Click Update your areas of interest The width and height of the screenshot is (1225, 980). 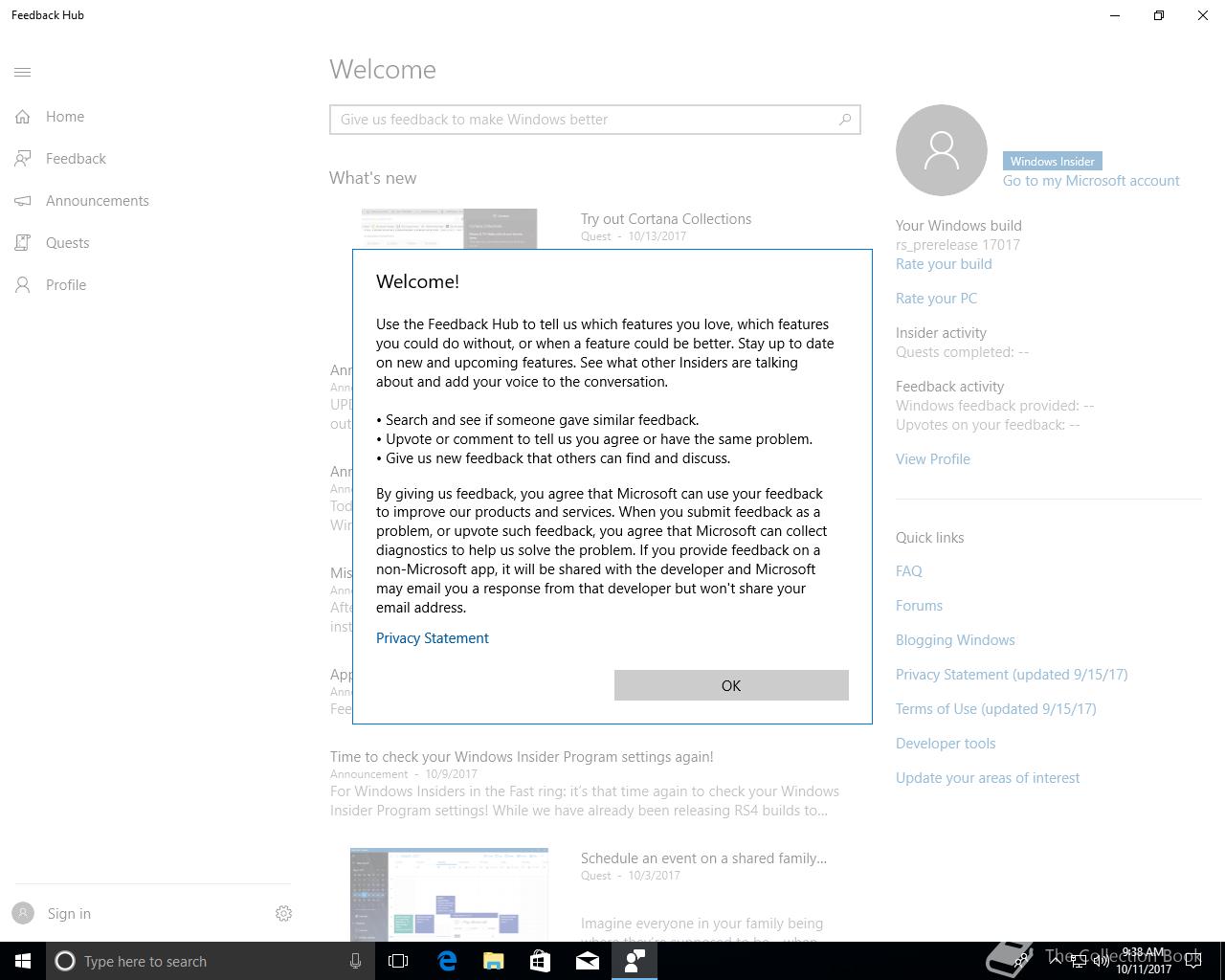pos(988,778)
